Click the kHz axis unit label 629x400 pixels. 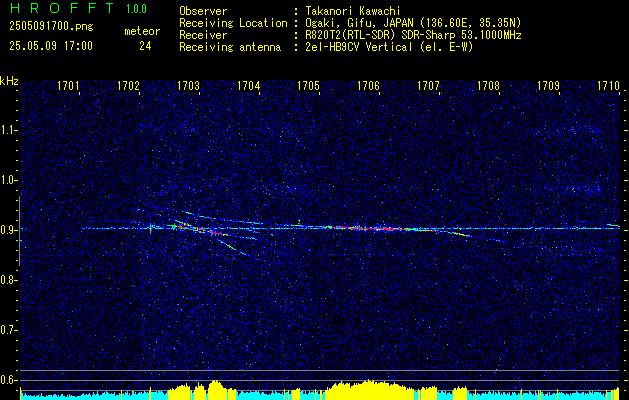(9, 81)
